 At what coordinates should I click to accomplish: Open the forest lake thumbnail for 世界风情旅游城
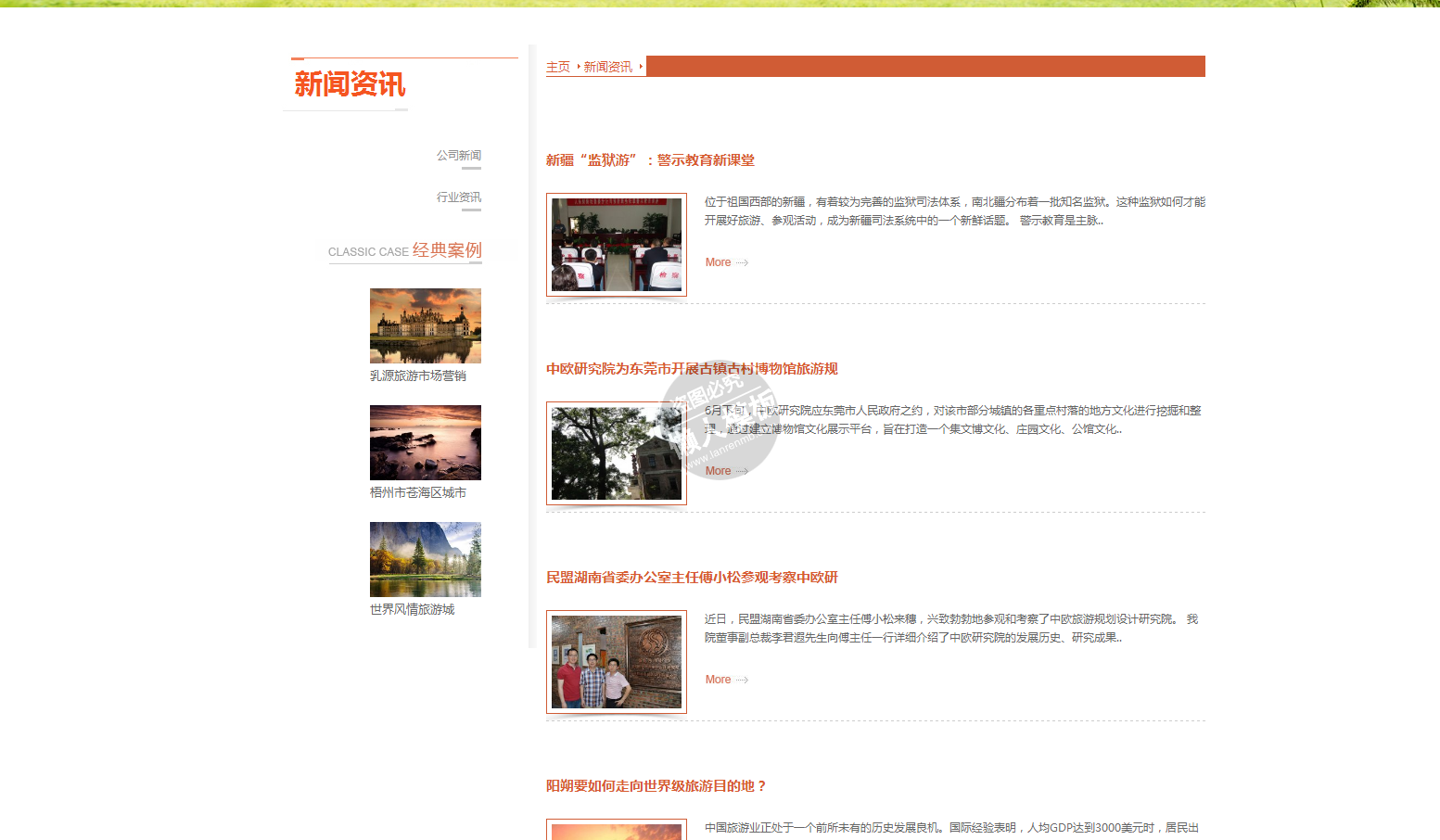pos(425,559)
